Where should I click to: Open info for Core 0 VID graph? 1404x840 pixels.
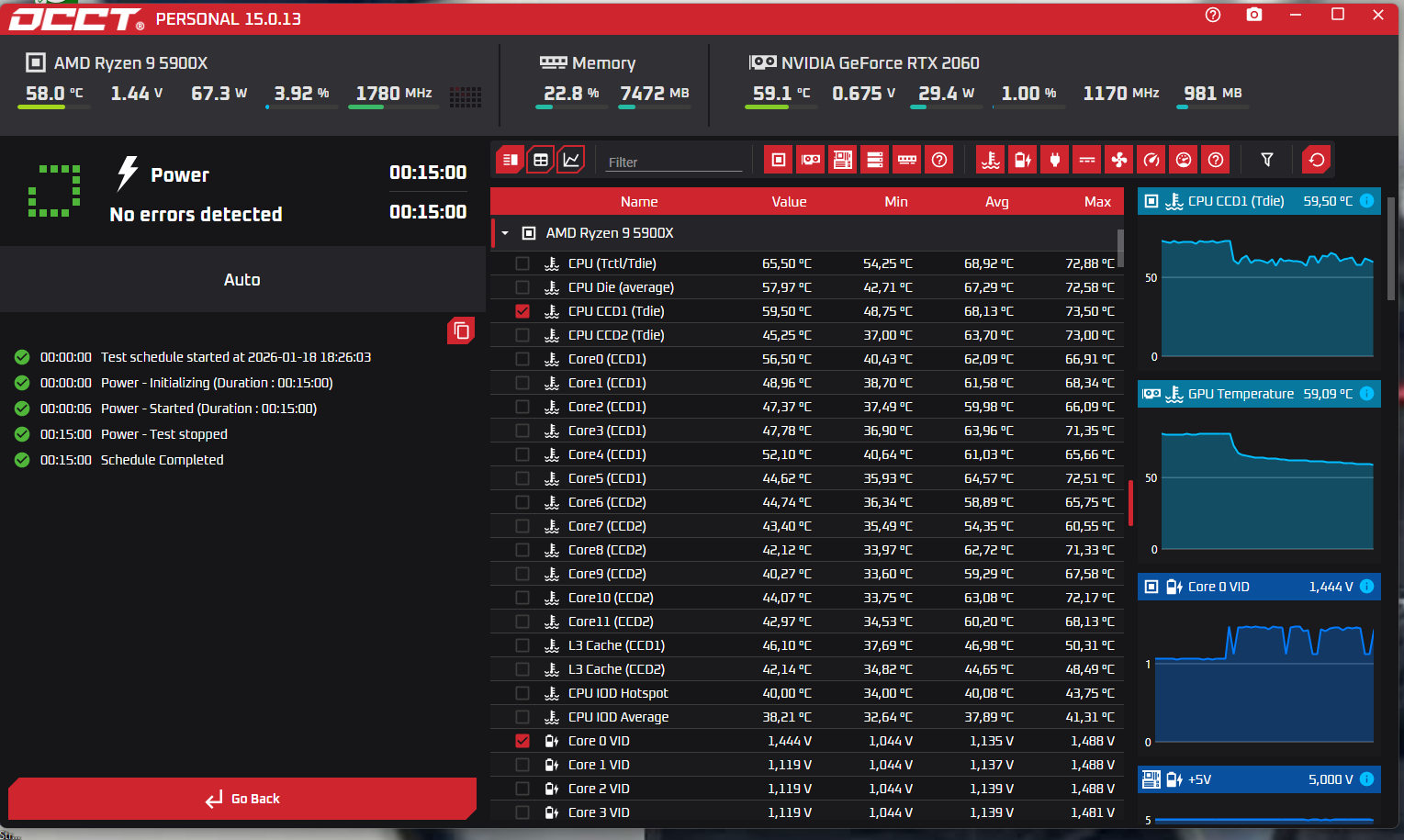pos(1366,587)
